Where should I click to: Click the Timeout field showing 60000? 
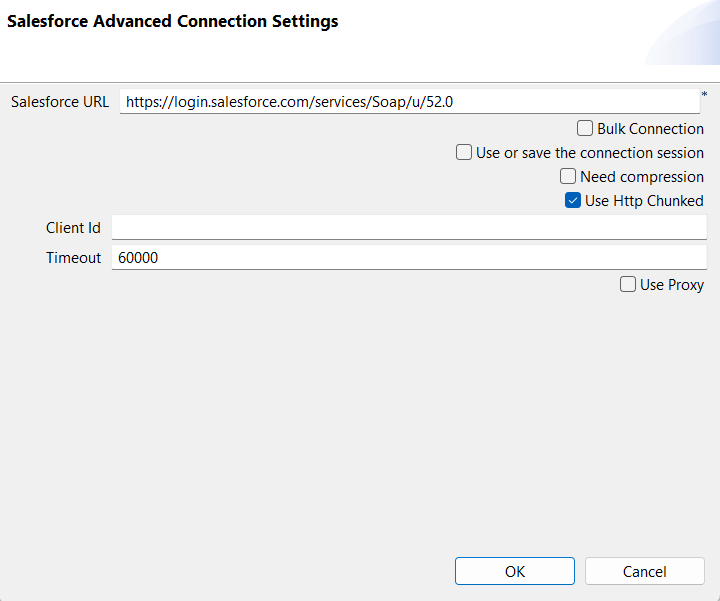click(x=409, y=258)
